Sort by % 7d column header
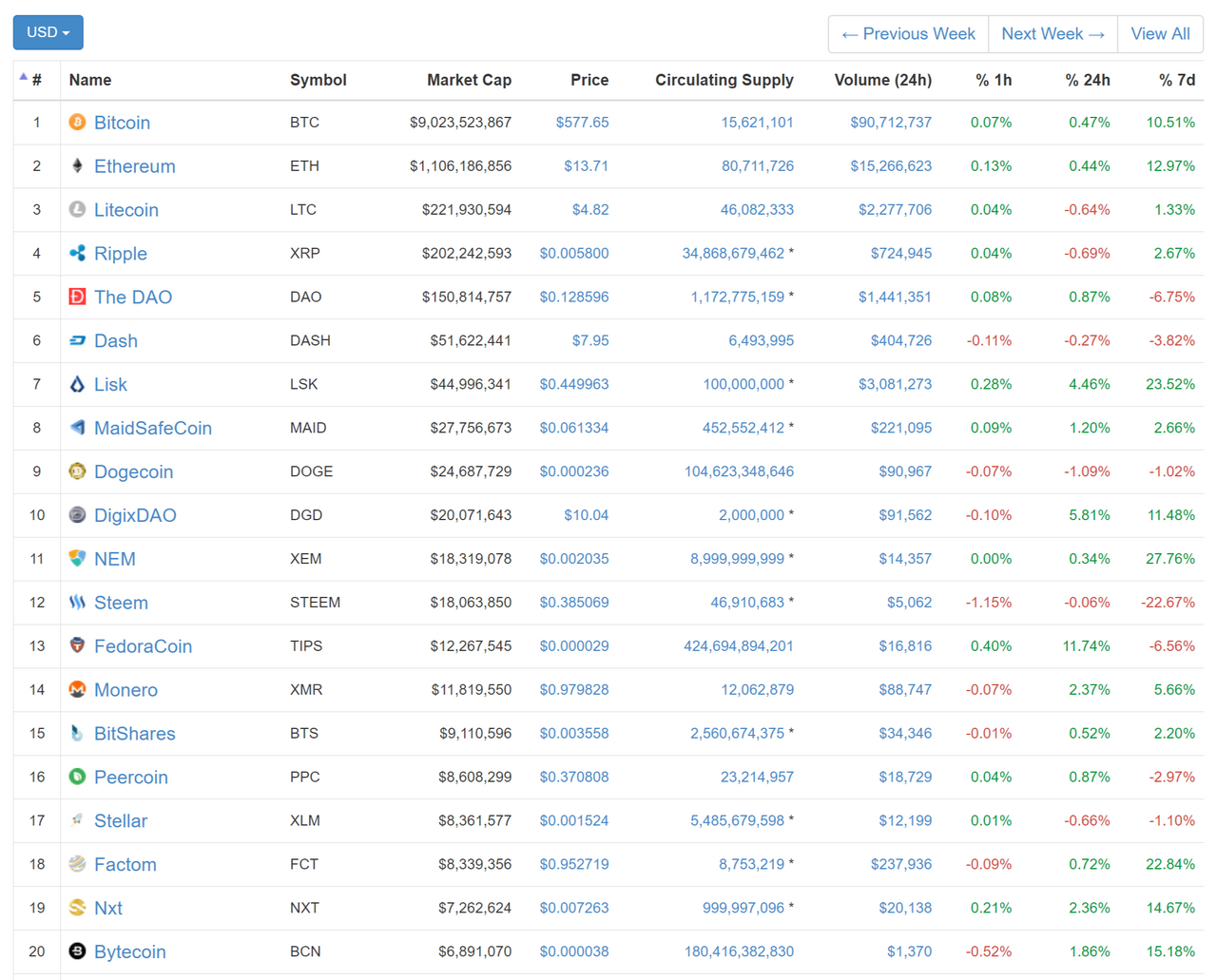 [x=1176, y=81]
